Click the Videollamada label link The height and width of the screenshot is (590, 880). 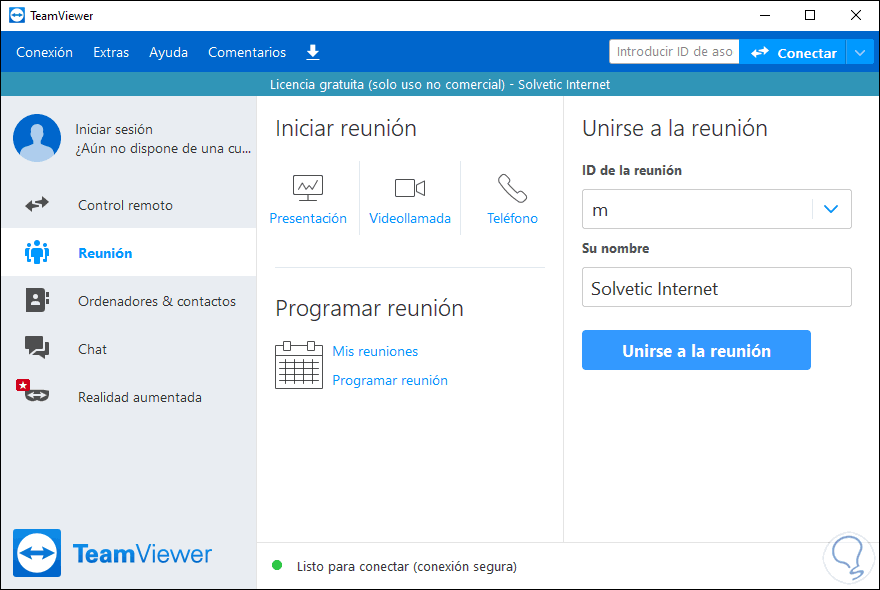click(410, 218)
